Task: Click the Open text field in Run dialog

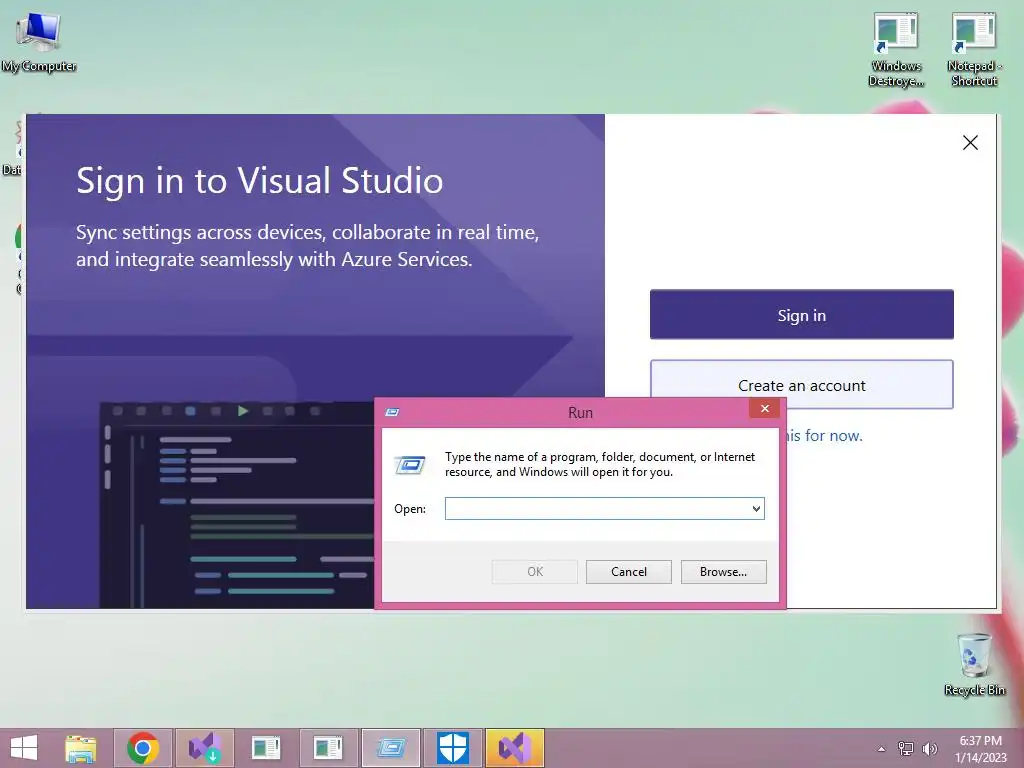Action: [597, 509]
